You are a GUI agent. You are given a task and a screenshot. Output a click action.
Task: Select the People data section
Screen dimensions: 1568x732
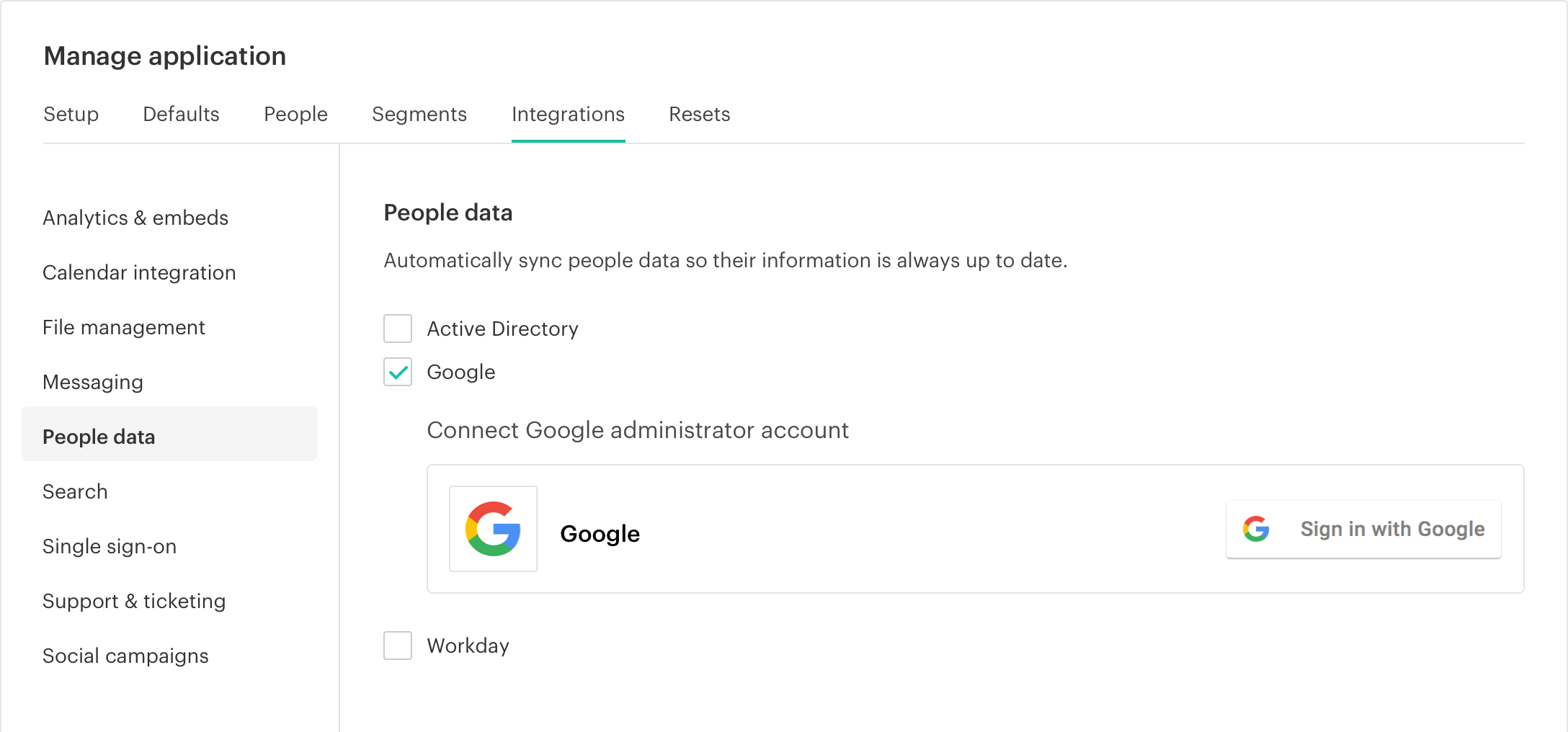(99, 437)
